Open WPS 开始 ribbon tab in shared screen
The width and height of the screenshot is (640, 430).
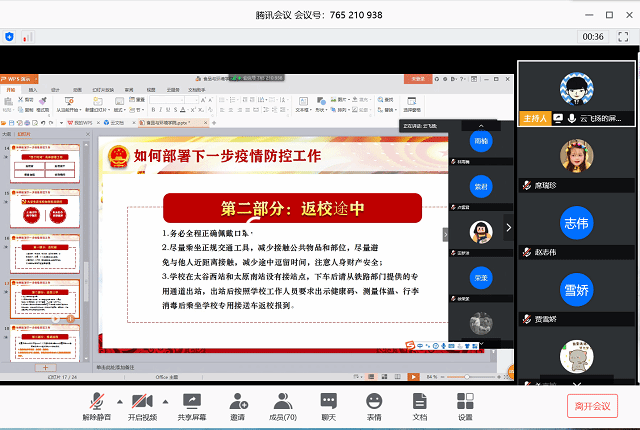coord(11,89)
